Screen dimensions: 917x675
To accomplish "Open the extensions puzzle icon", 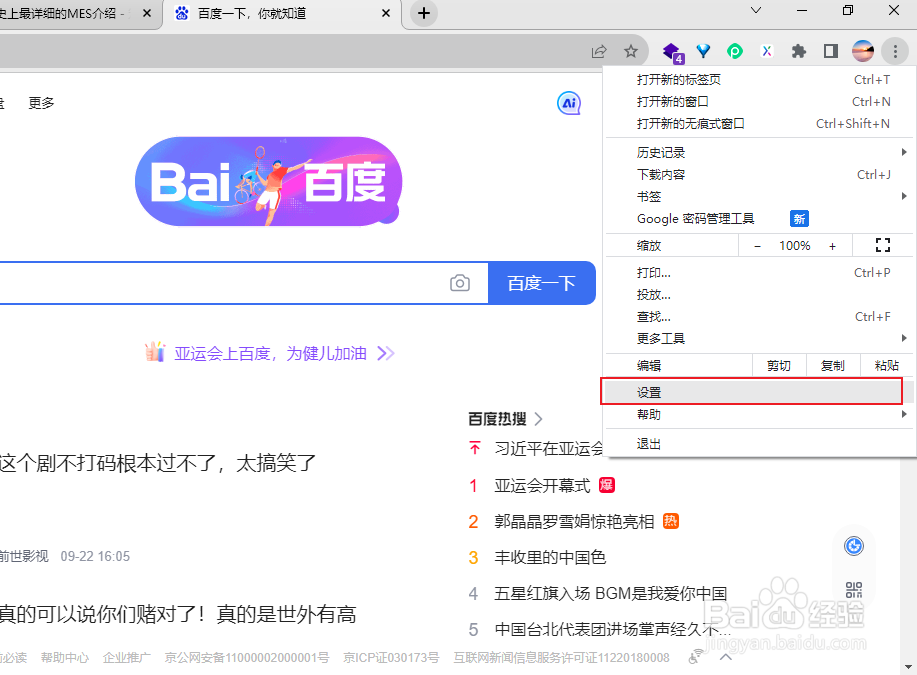I will (799, 51).
